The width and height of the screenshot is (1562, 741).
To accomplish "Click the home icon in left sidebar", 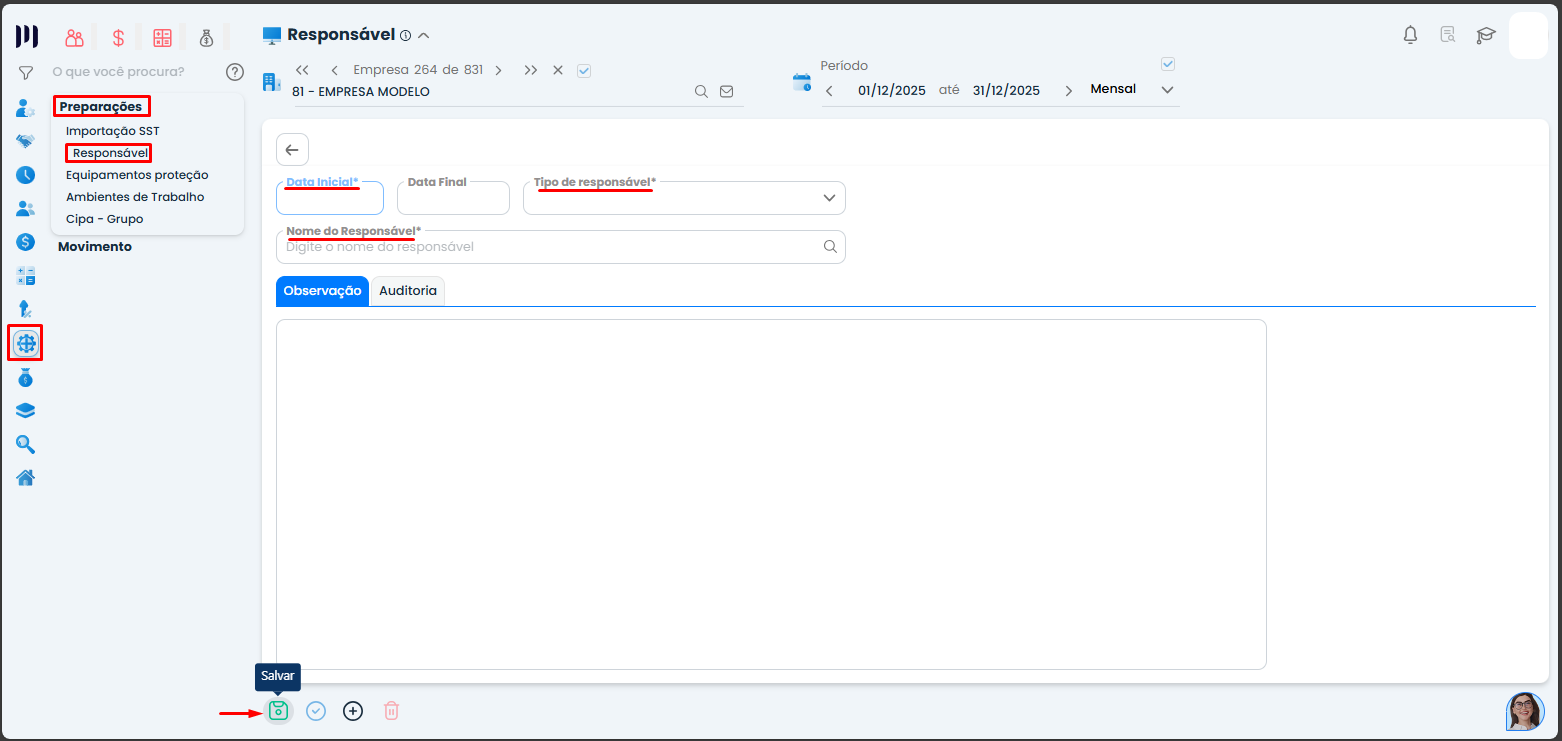I will [x=26, y=477].
